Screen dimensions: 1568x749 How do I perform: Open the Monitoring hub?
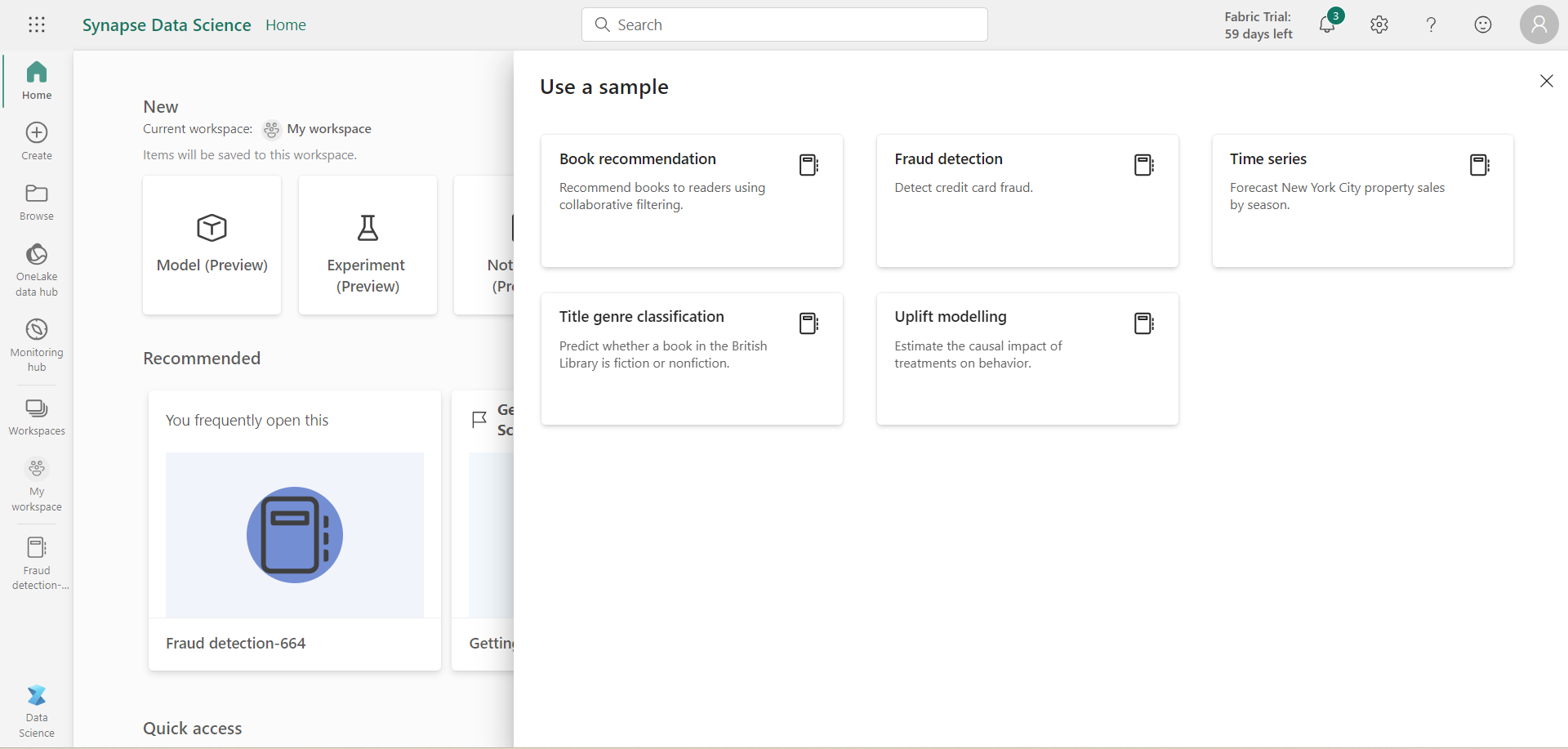pyautogui.click(x=37, y=343)
